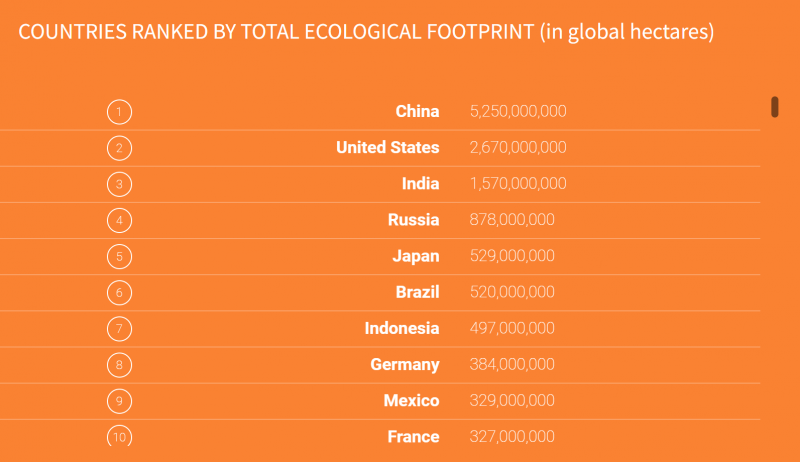Click the Countries Ranked by Ecological Footprint heading
Viewport: 800px width, 462px height.
tap(366, 32)
